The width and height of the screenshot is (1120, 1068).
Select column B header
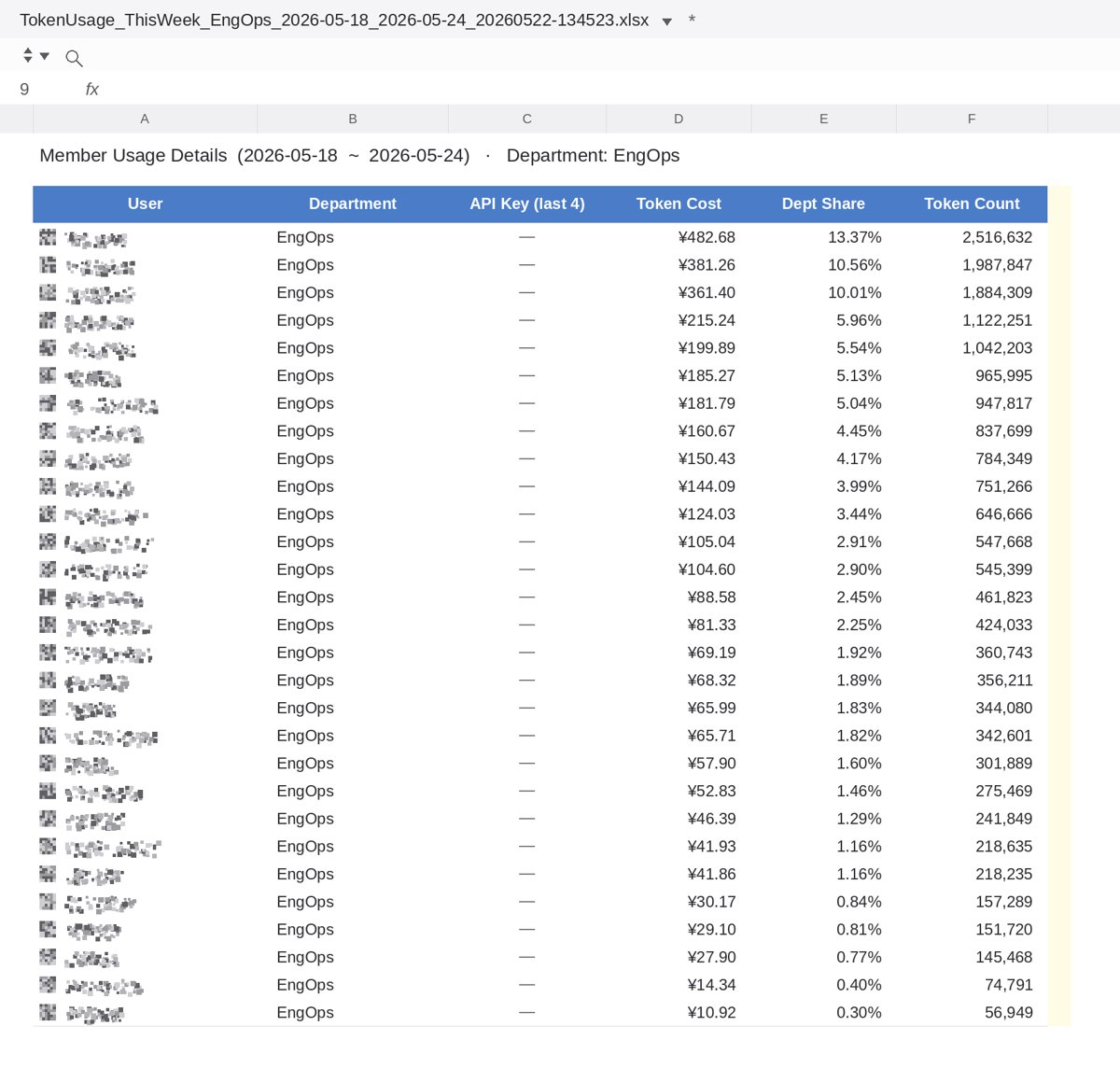point(353,119)
